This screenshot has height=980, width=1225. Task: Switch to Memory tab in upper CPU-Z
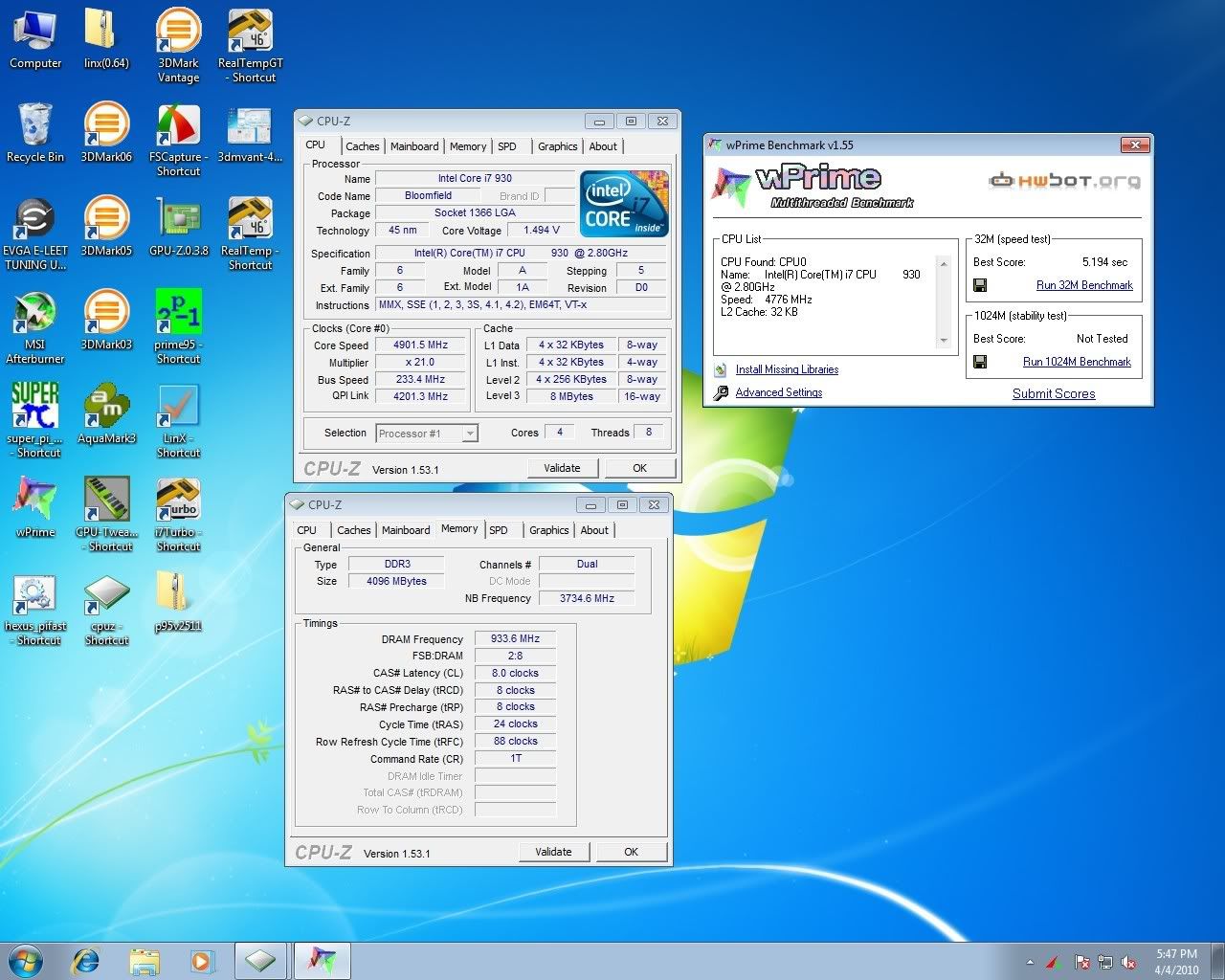(x=468, y=146)
